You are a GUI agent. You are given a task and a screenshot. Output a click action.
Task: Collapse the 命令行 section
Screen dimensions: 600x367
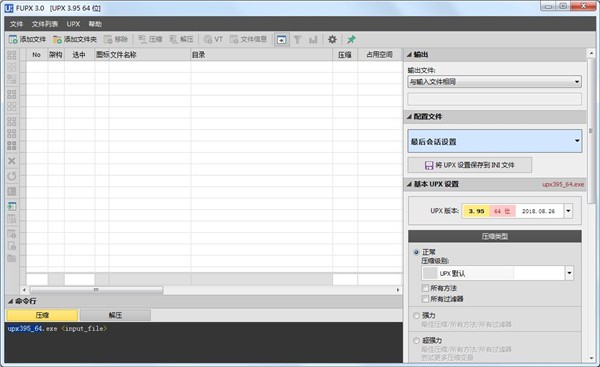10,301
